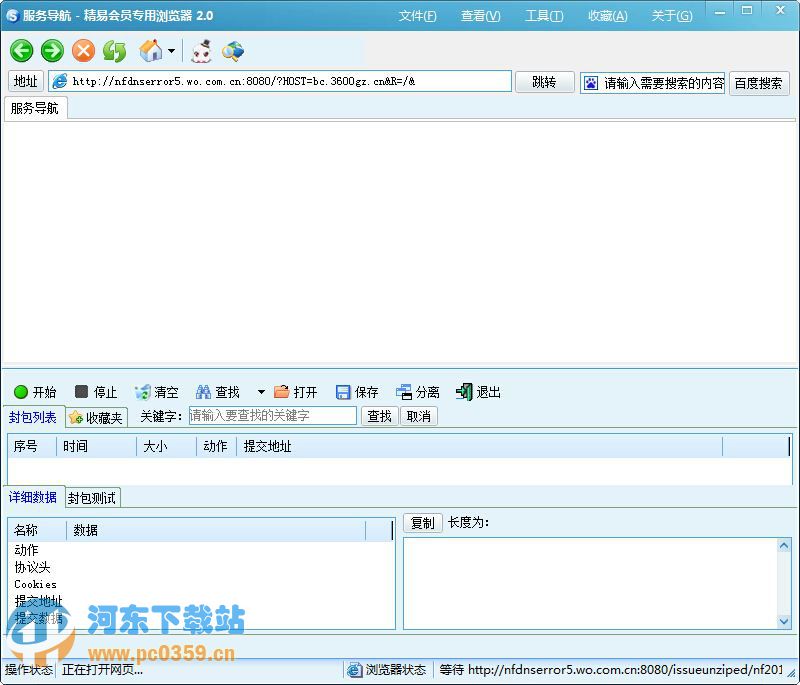Start packet capture with 开始 button
This screenshot has height=685, width=800.
pos(35,392)
